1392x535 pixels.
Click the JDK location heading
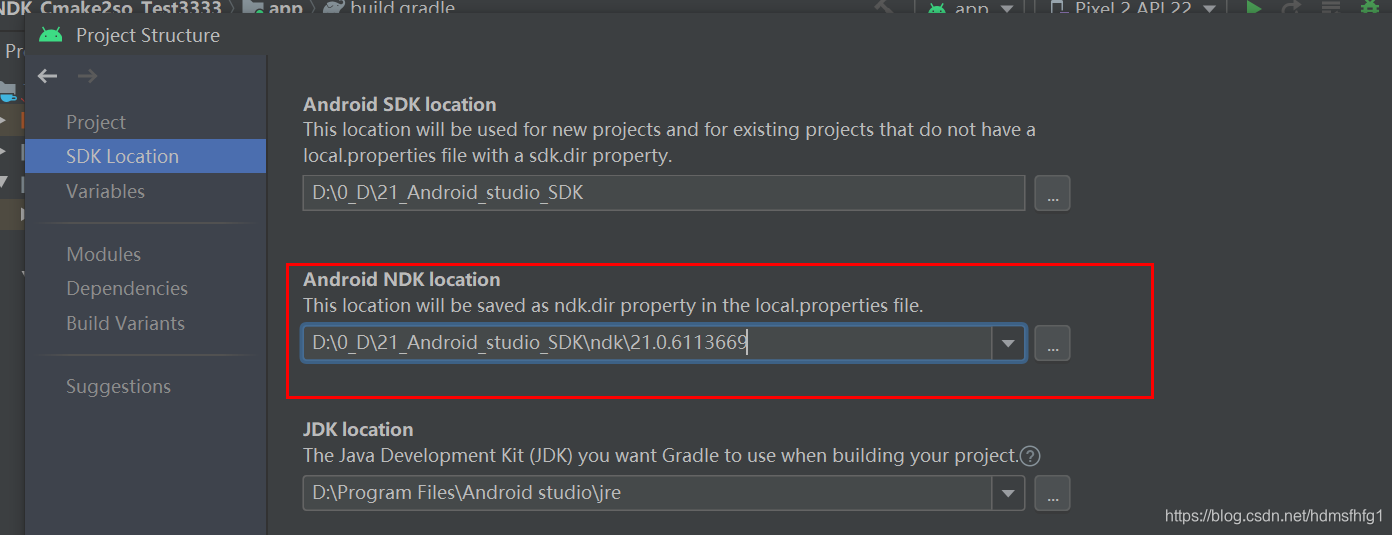pos(358,429)
